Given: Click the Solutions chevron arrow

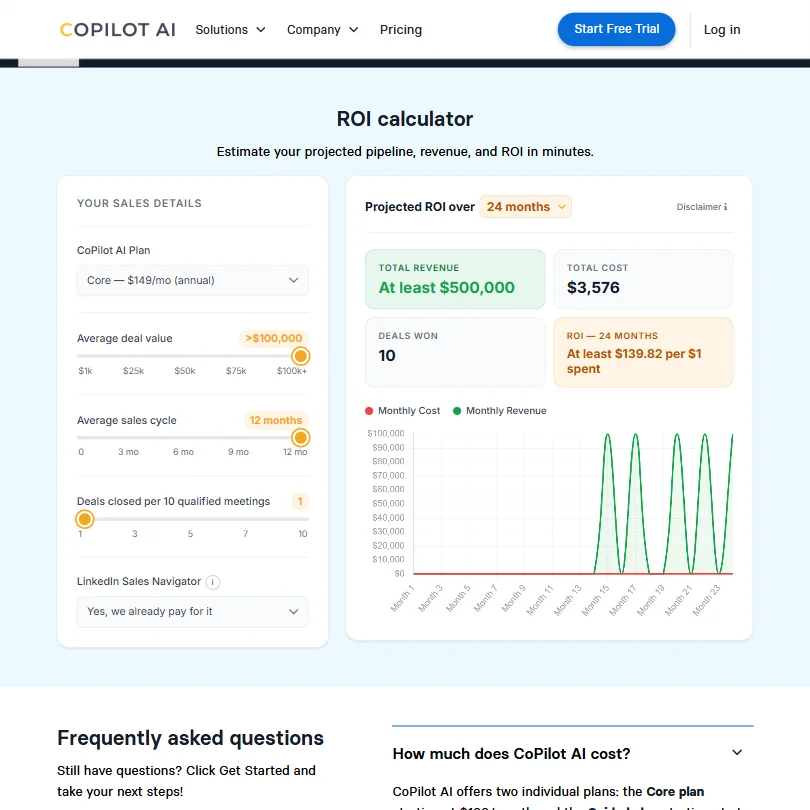Looking at the screenshot, I should [x=261, y=29].
